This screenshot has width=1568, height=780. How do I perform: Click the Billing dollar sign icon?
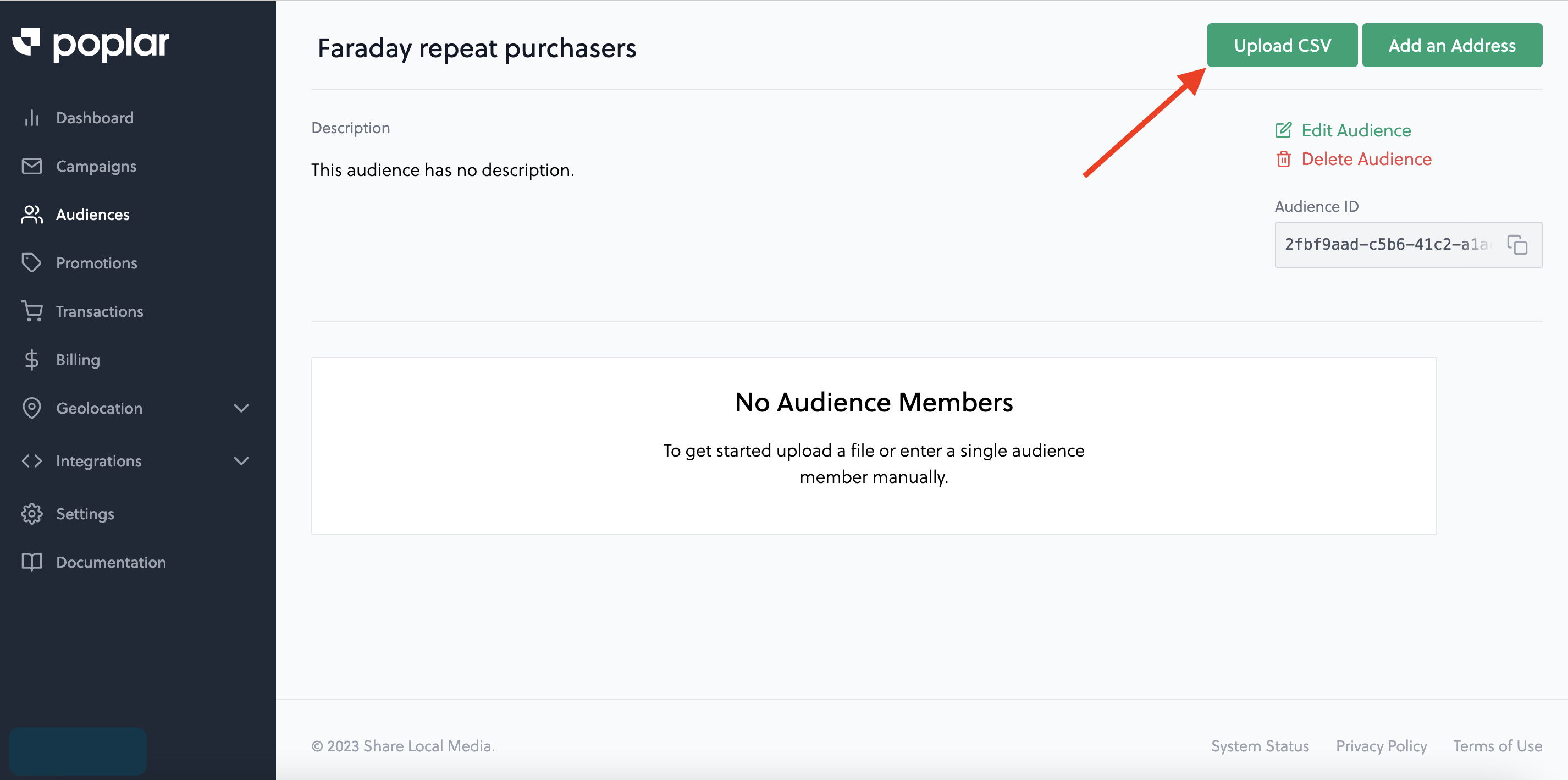click(x=32, y=360)
